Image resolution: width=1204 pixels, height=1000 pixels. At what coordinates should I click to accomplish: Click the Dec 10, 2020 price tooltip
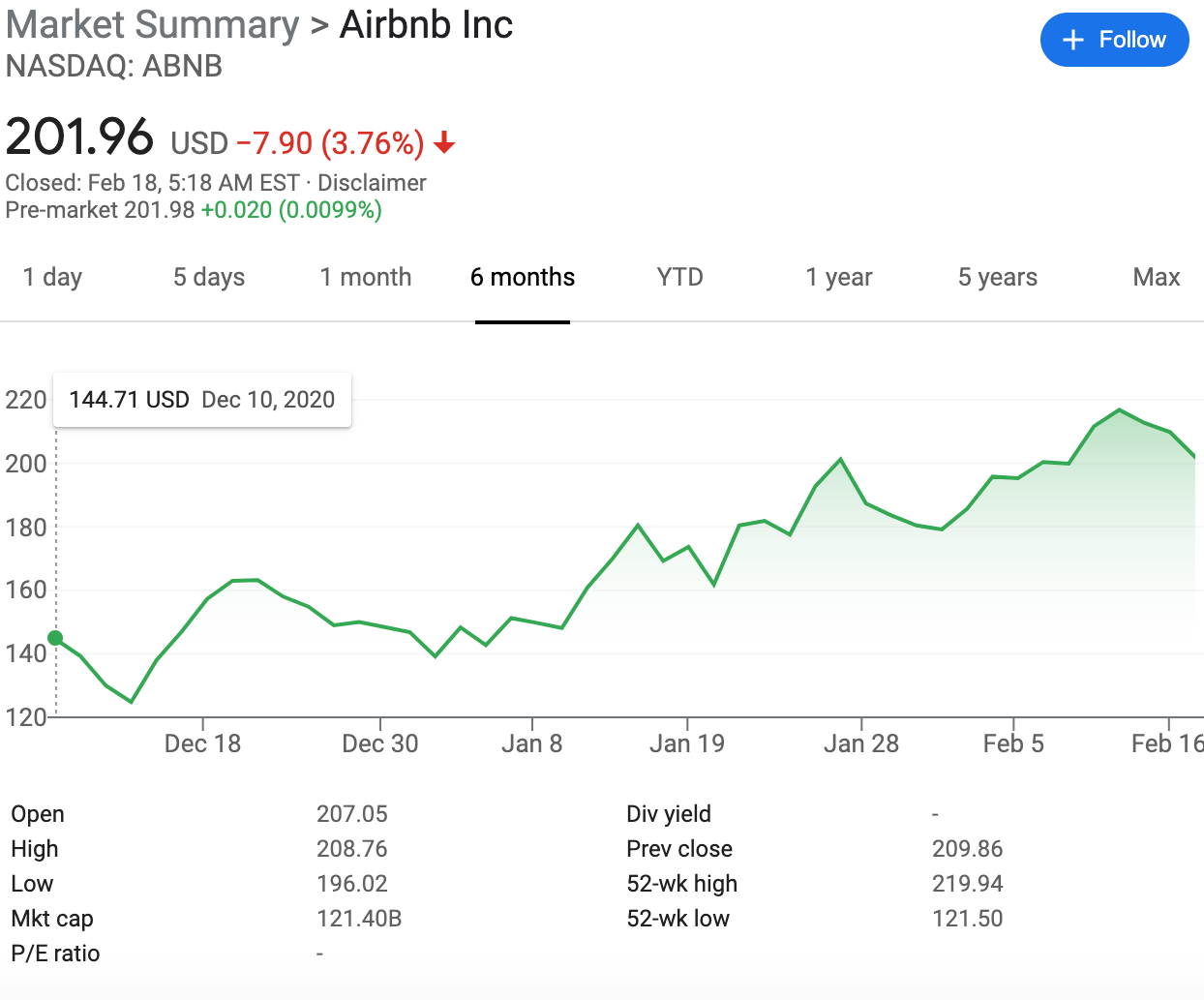(202, 400)
